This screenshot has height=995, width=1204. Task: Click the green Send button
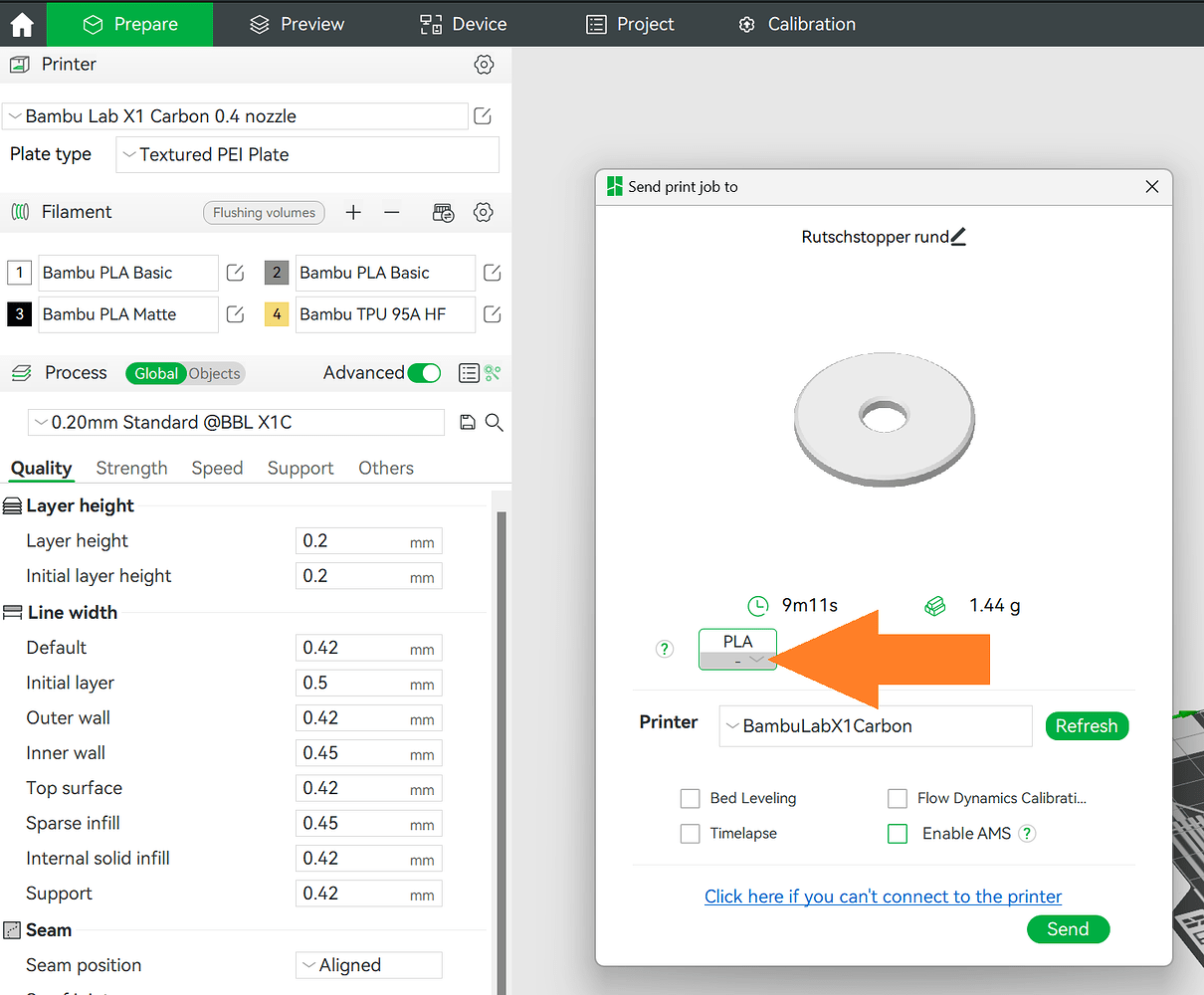pyautogui.click(x=1068, y=929)
